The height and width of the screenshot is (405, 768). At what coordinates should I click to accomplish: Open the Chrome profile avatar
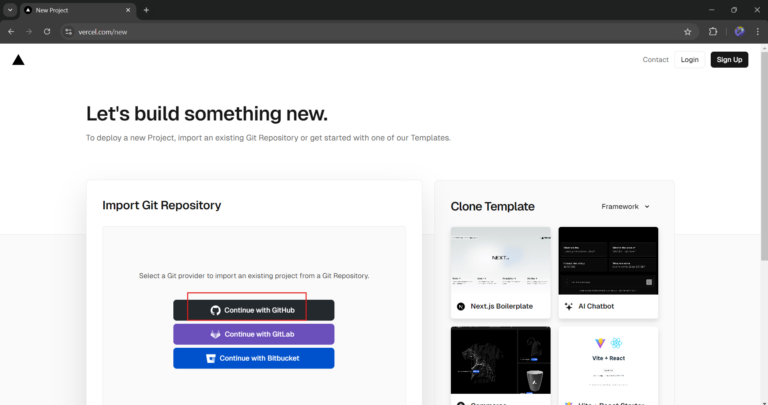(739, 32)
